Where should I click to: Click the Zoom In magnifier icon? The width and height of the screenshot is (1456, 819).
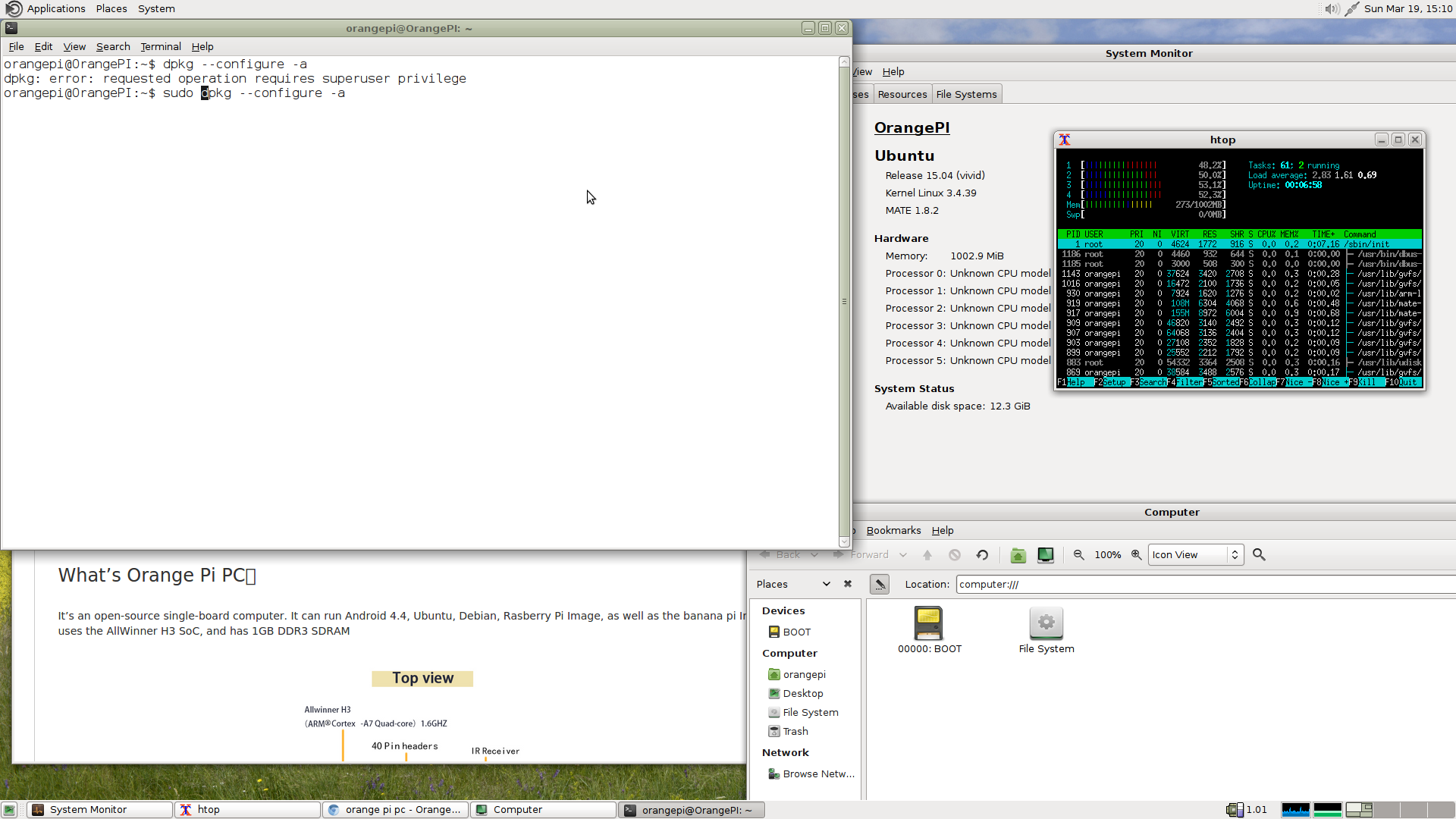click(x=1136, y=554)
